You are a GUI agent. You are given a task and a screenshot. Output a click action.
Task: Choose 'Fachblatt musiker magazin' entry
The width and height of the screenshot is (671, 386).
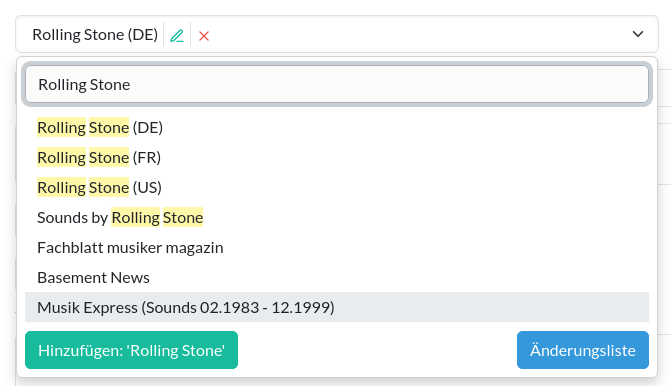(337, 247)
